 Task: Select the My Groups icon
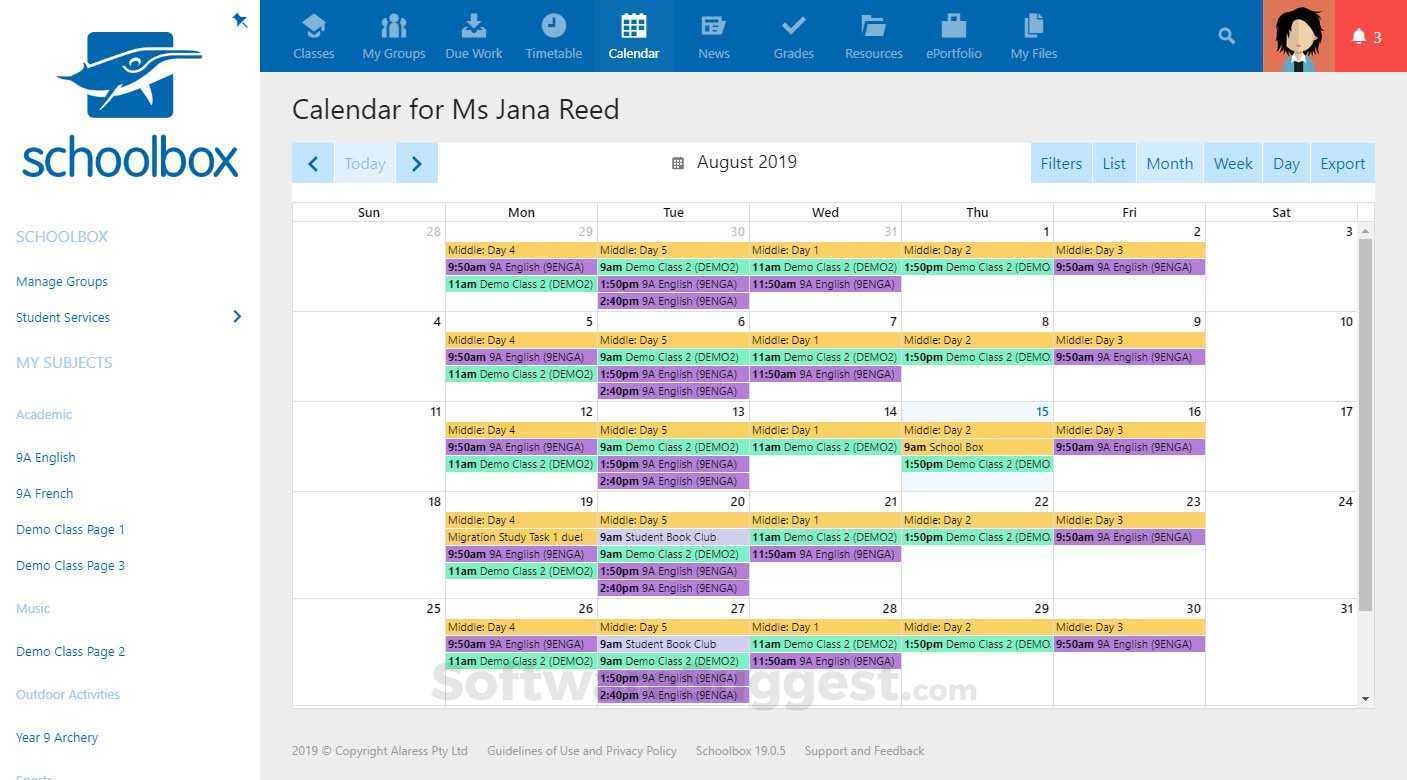point(392,35)
